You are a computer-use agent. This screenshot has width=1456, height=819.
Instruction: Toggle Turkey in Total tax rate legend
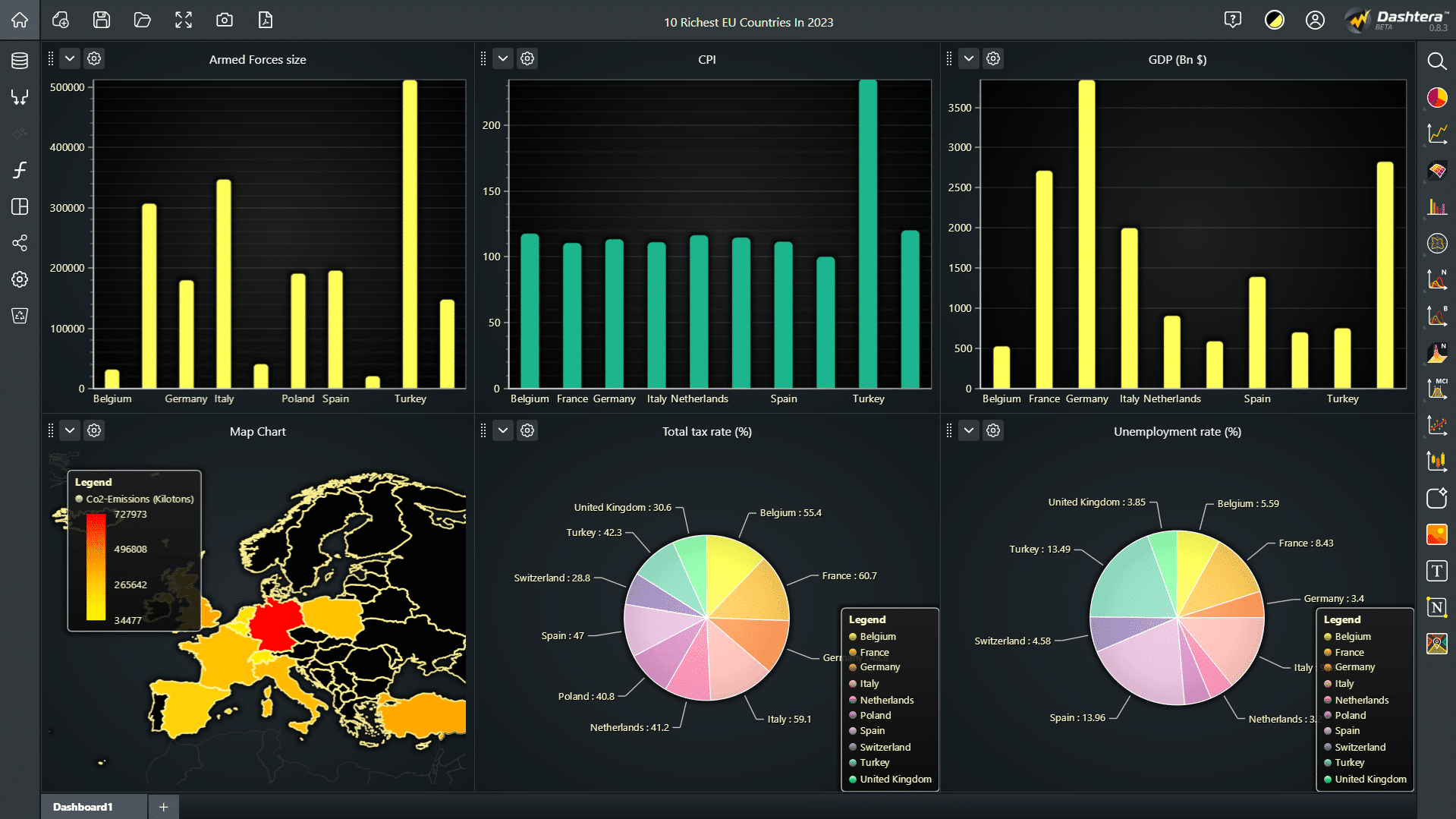coord(874,763)
